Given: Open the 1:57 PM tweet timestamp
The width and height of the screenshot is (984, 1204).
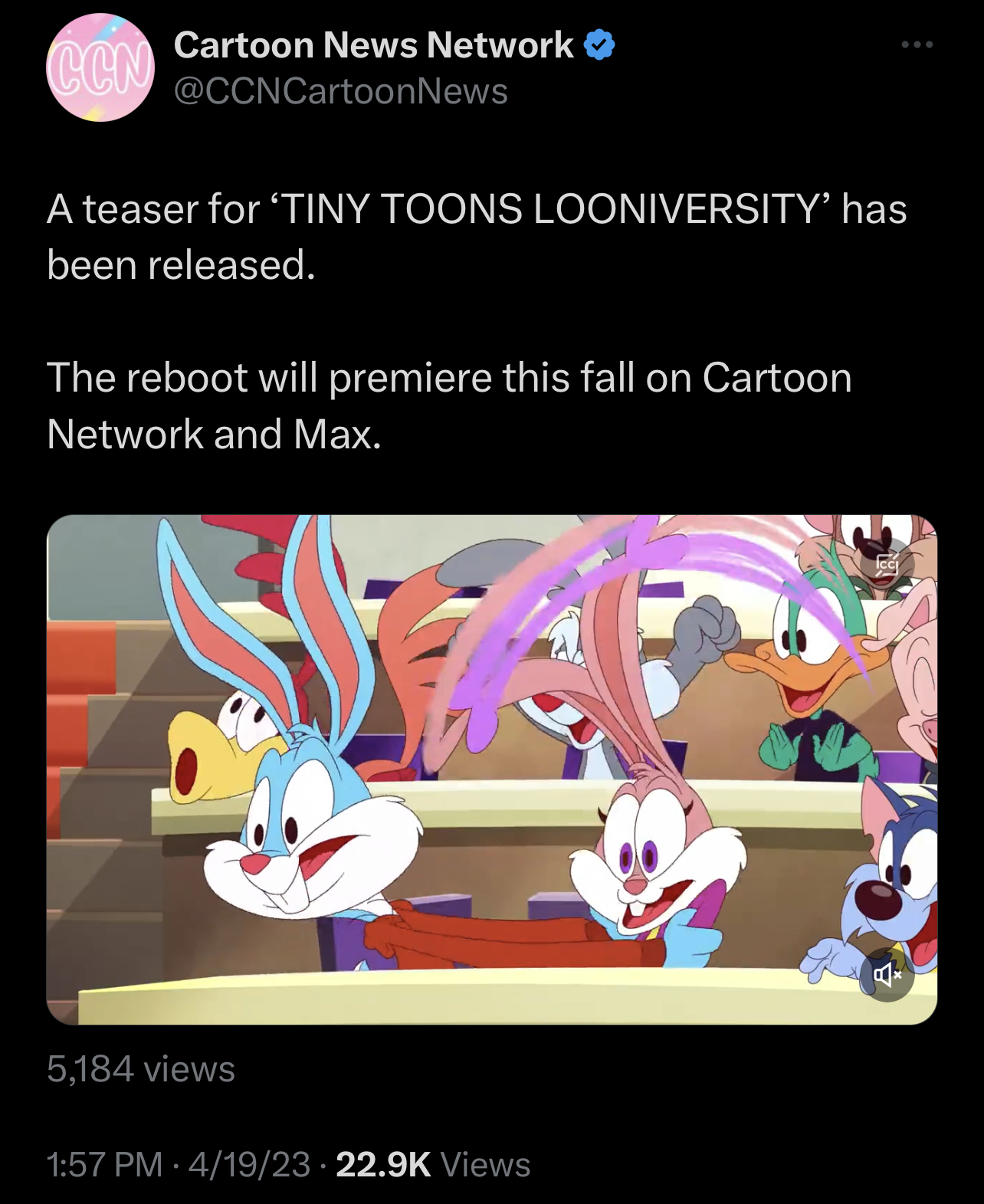Looking at the screenshot, I should point(105,1165).
